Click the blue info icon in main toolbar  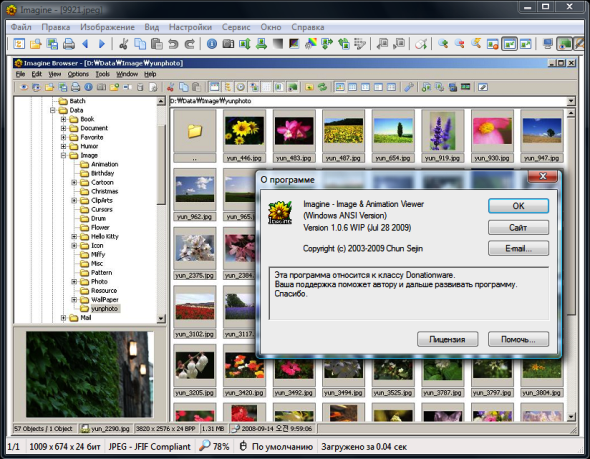tap(212, 44)
